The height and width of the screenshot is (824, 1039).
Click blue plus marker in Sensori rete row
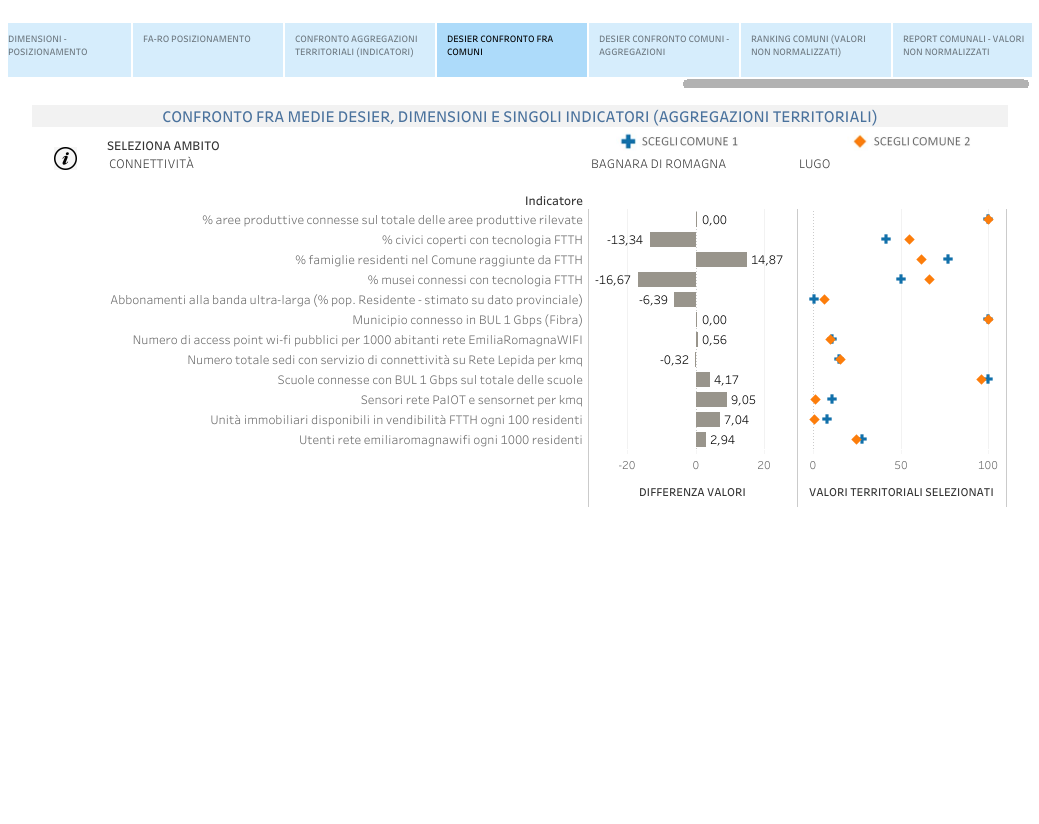click(832, 399)
